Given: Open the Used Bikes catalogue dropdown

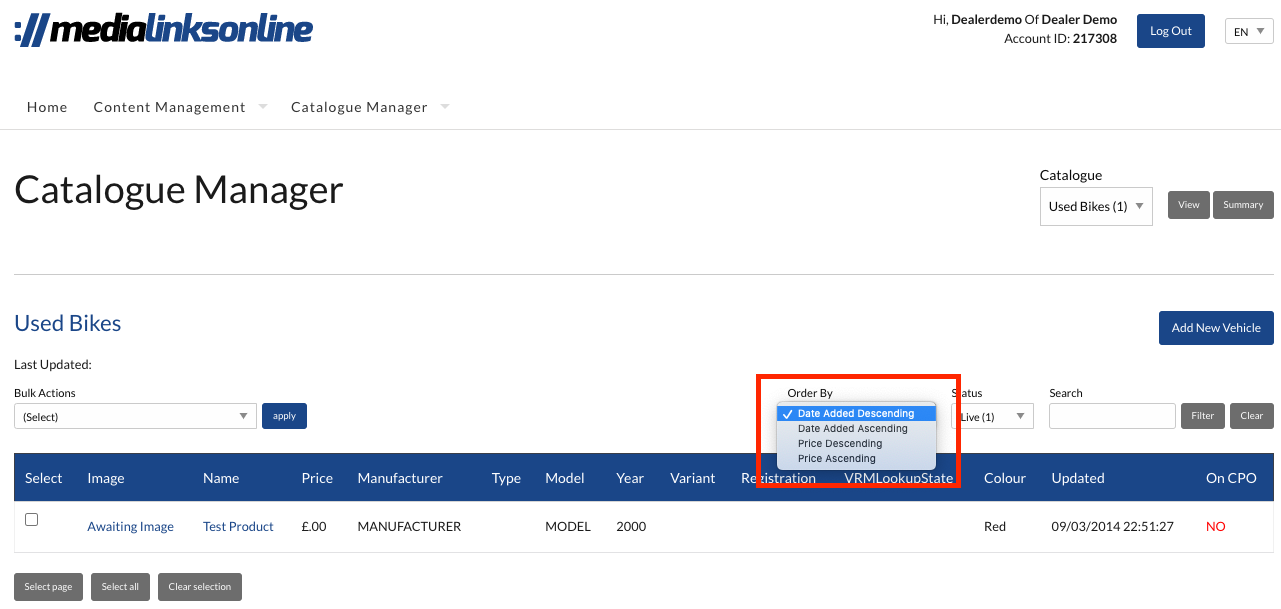Looking at the screenshot, I should pos(1095,206).
